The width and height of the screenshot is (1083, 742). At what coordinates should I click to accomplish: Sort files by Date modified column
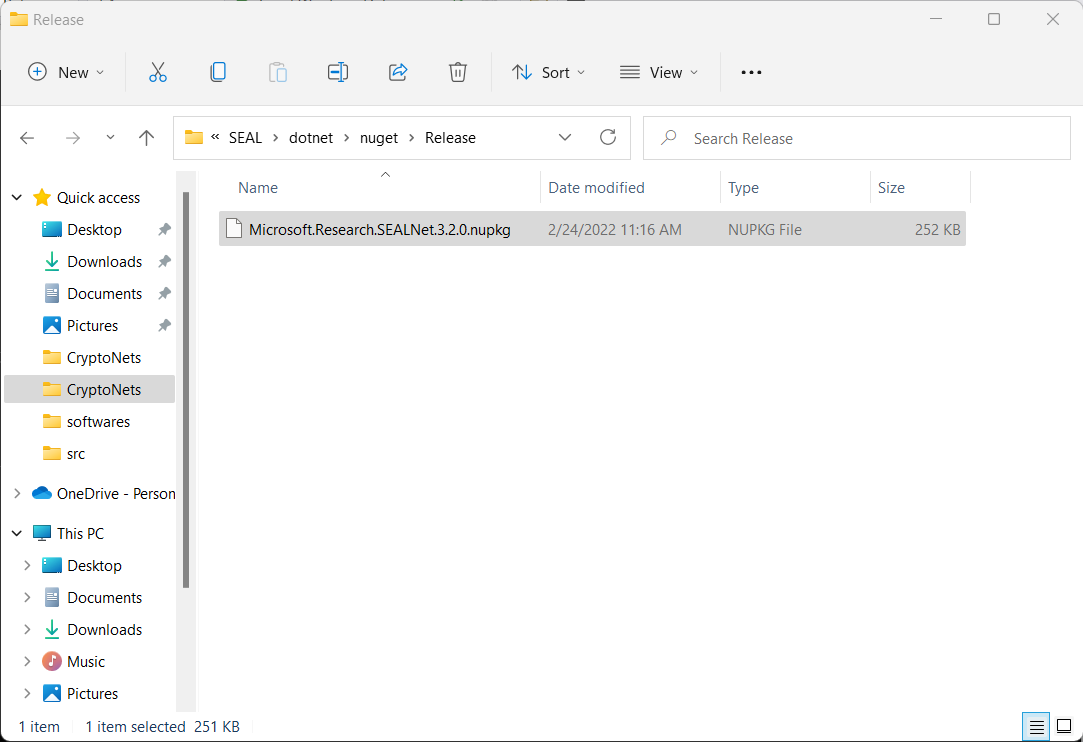(596, 188)
